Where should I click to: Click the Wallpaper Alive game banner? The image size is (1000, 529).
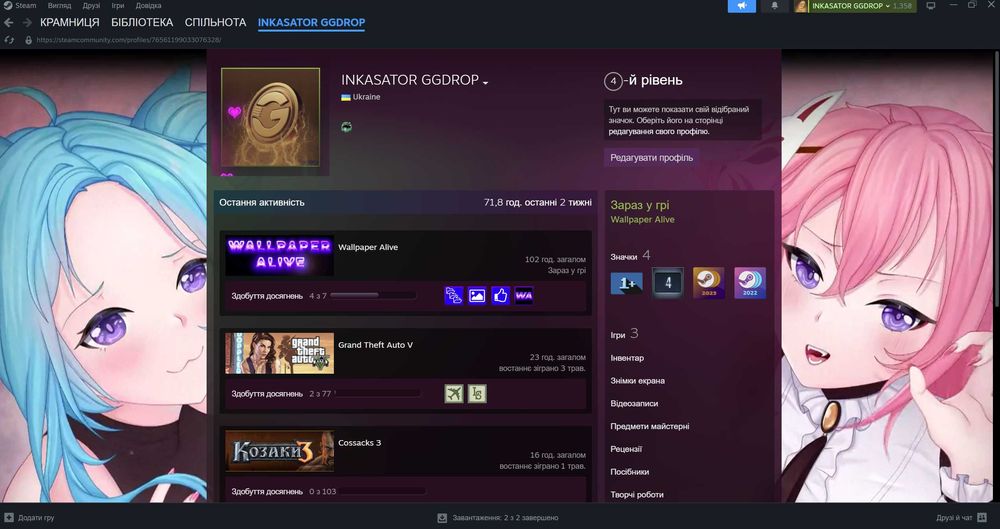(x=279, y=255)
